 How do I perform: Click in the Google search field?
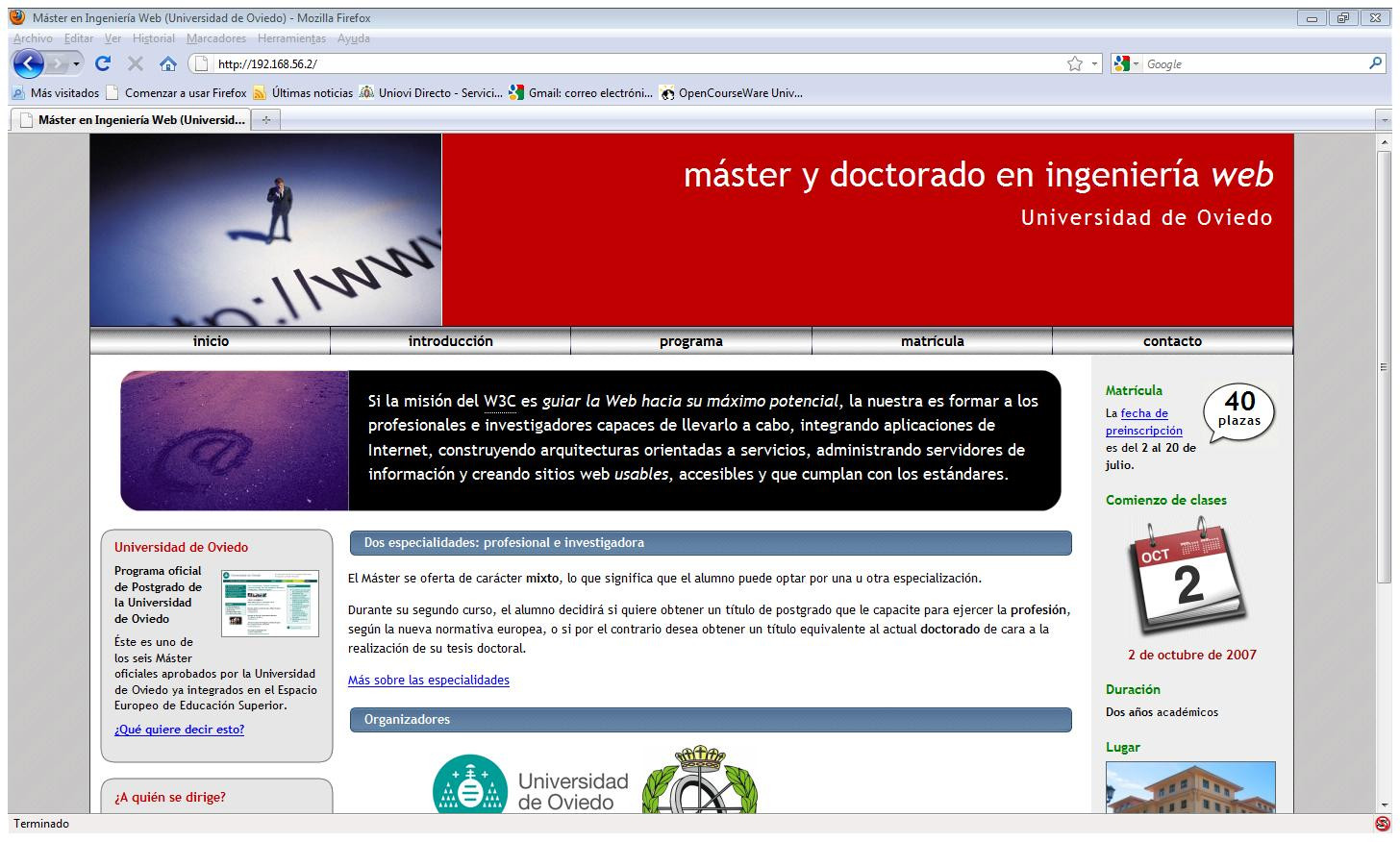[x=1253, y=64]
